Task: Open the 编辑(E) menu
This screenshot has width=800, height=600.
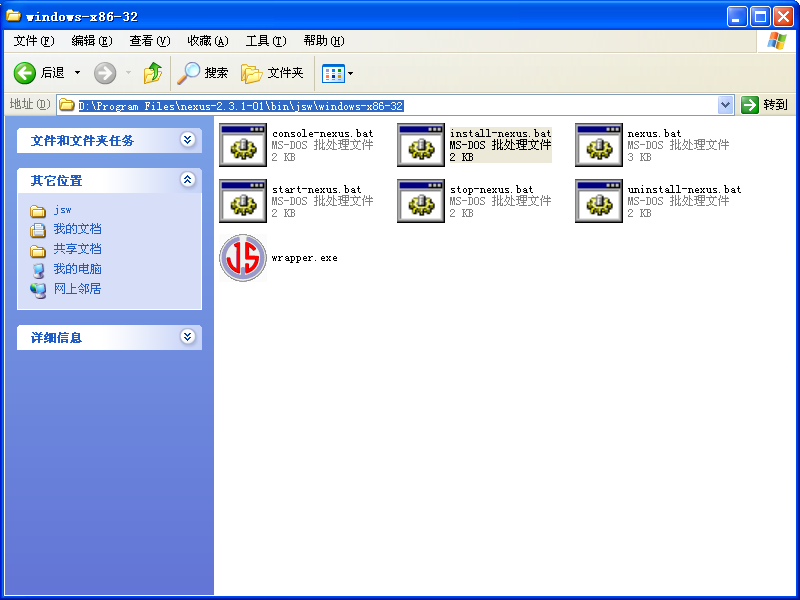Action: 92,41
